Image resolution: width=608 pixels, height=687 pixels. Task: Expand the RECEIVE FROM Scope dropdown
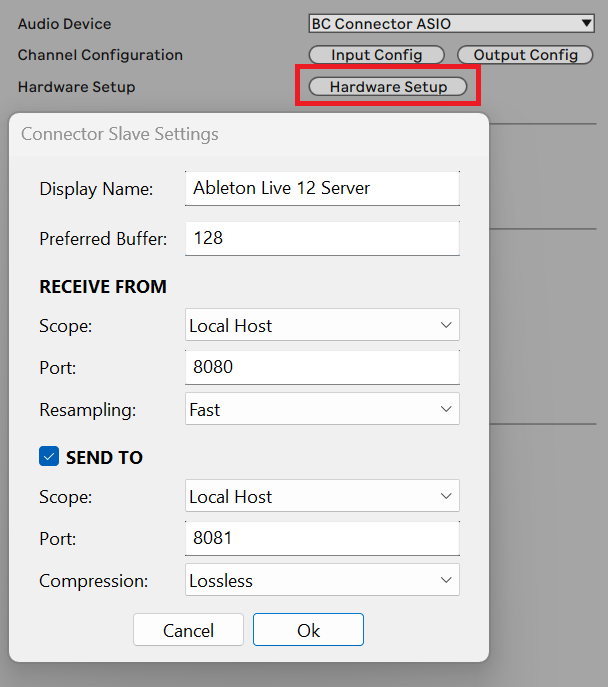click(x=322, y=325)
